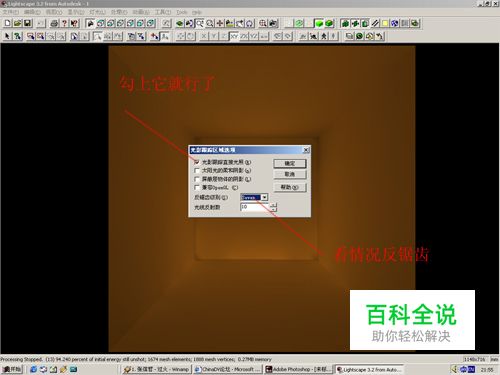This screenshot has width=500, height=375.
Task: Click the globe zoom extents icon
Action: [x=263, y=23]
